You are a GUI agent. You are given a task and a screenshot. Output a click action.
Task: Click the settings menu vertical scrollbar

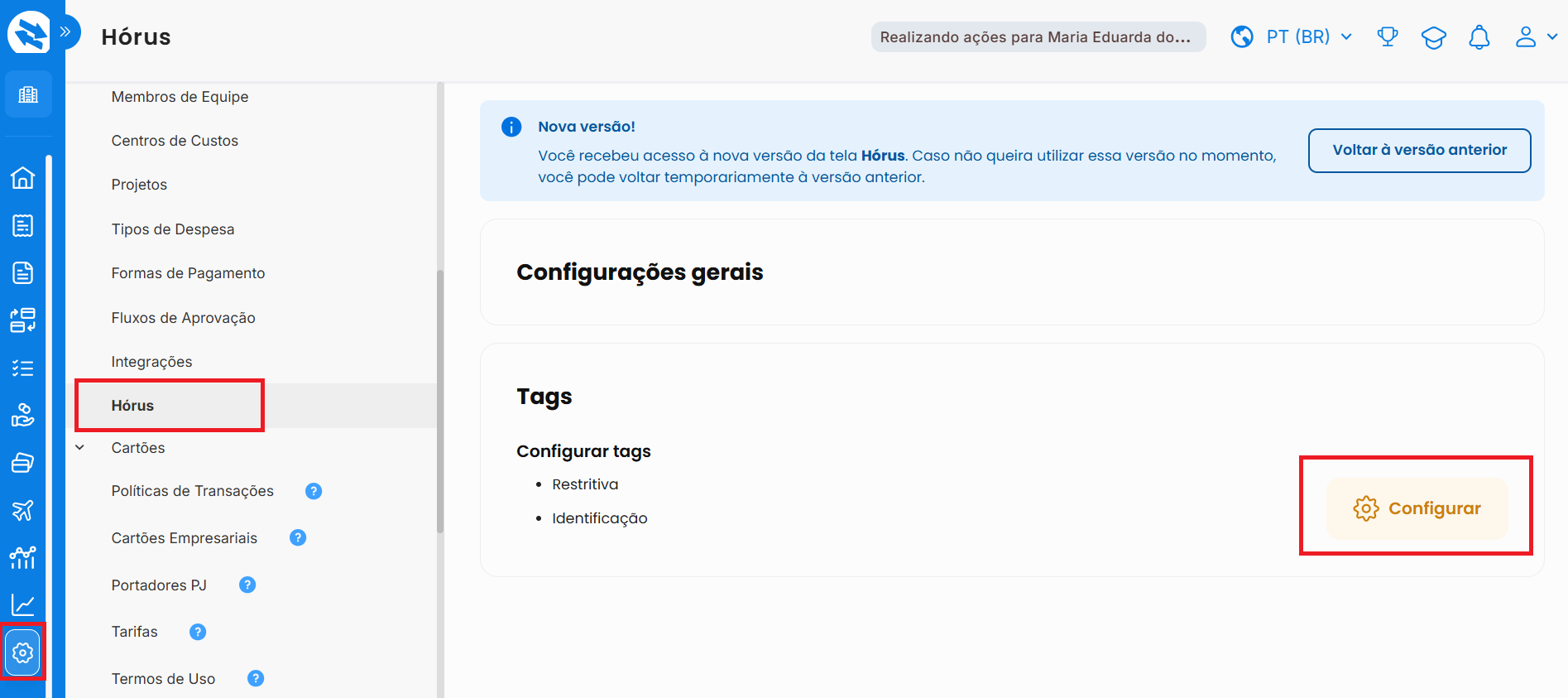440,397
